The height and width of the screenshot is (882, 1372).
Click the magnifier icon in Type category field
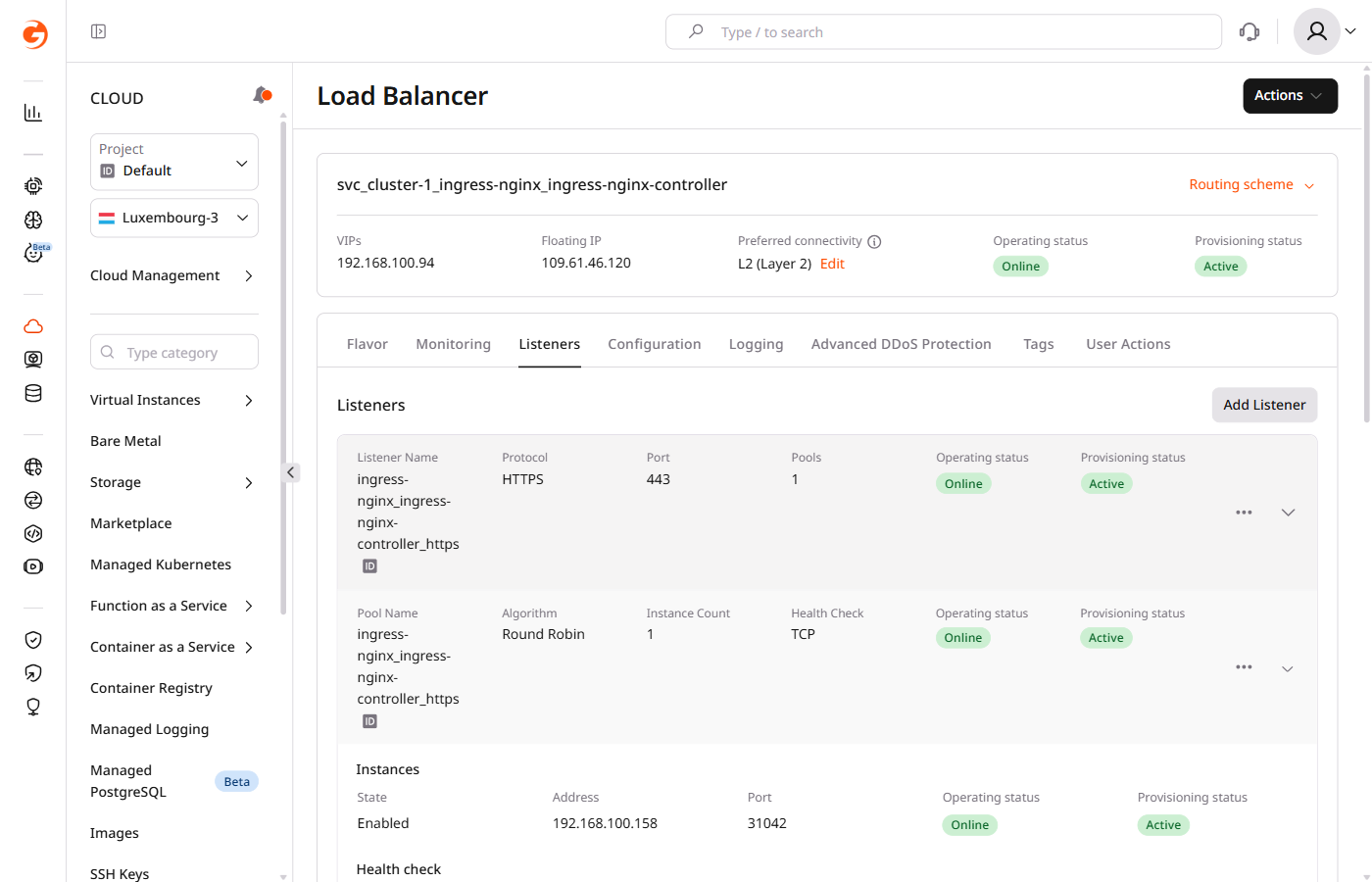click(x=108, y=352)
